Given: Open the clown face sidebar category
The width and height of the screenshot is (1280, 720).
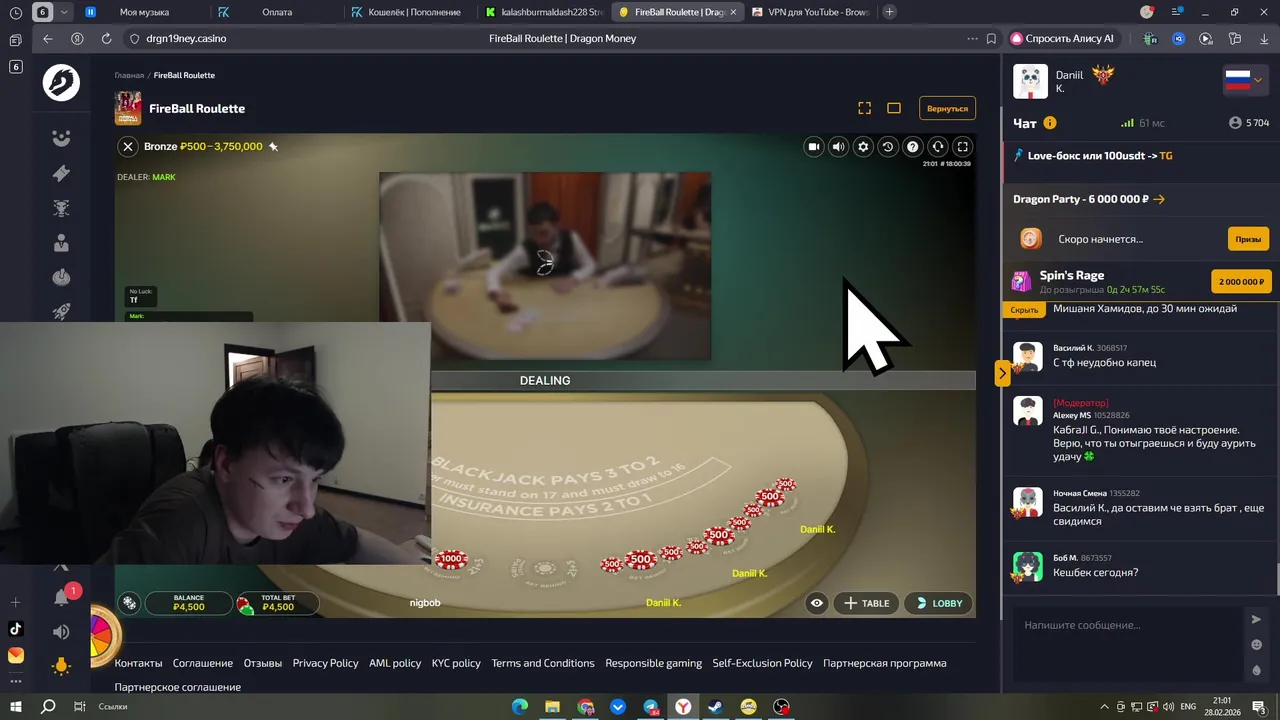Looking at the screenshot, I should [x=61, y=139].
